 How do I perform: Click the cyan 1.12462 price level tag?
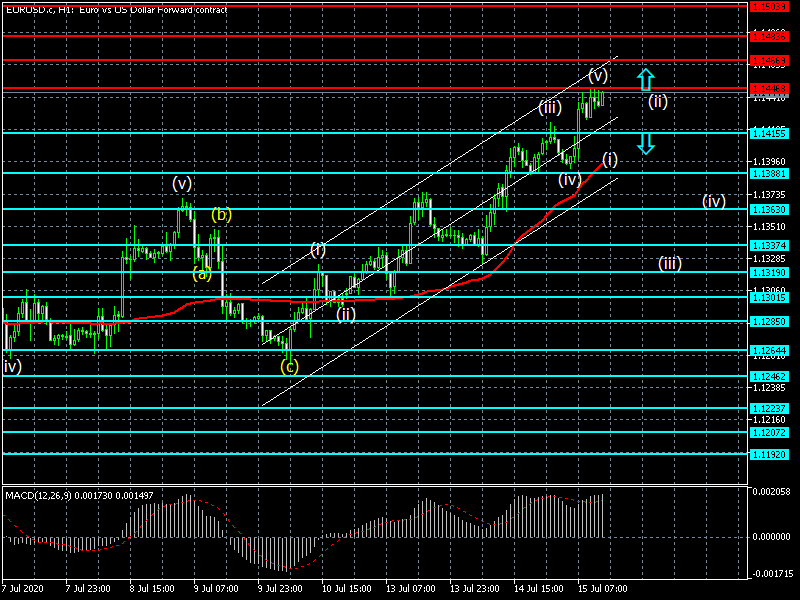tap(769, 377)
